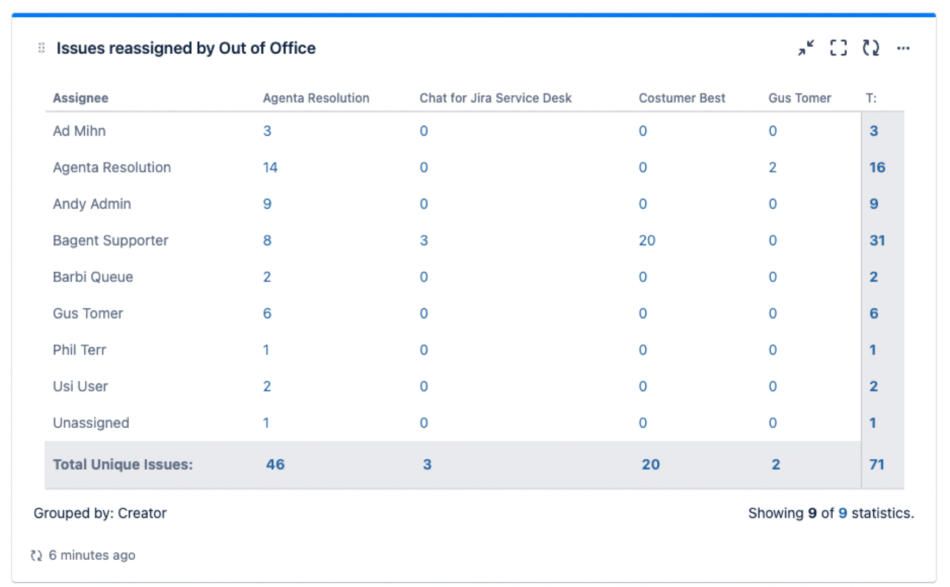Expand gadget to fullscreen view

(838, 48)
